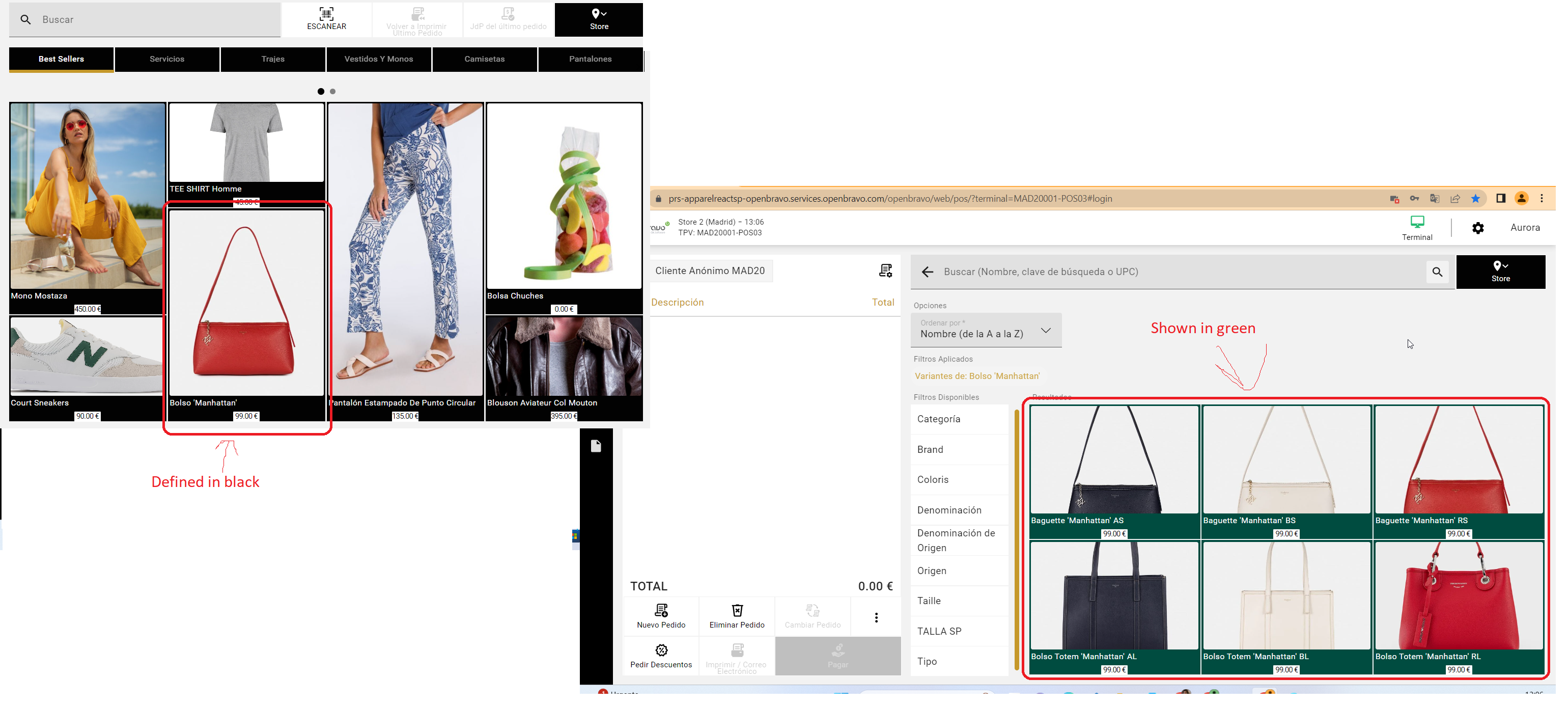The width and height of the screenshot is (1568, 705).
Task: Click the back arrow in search bar
Action: tap(927, 272)
